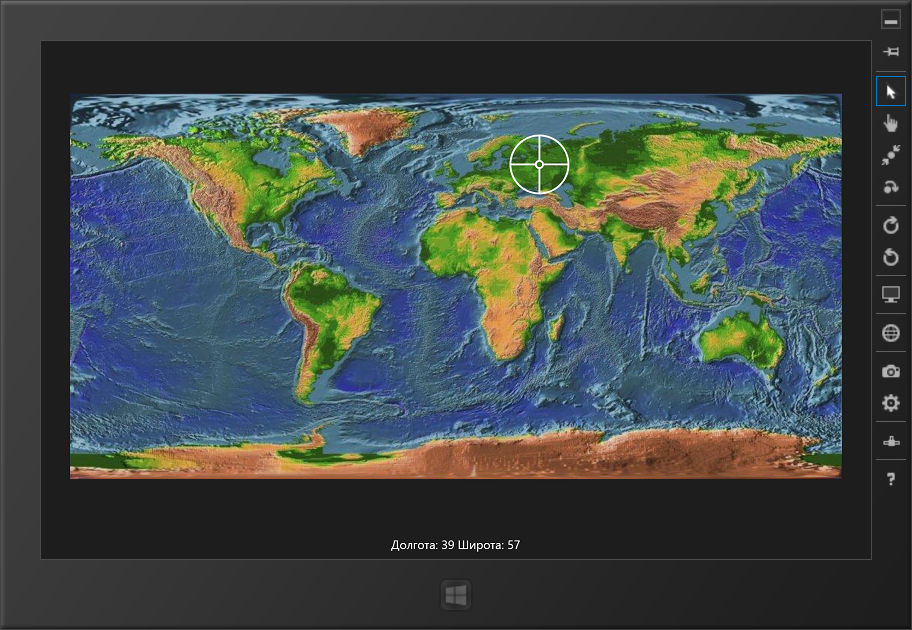
Task: Click the Windows Start button below the screen
Action: point(455,595)
